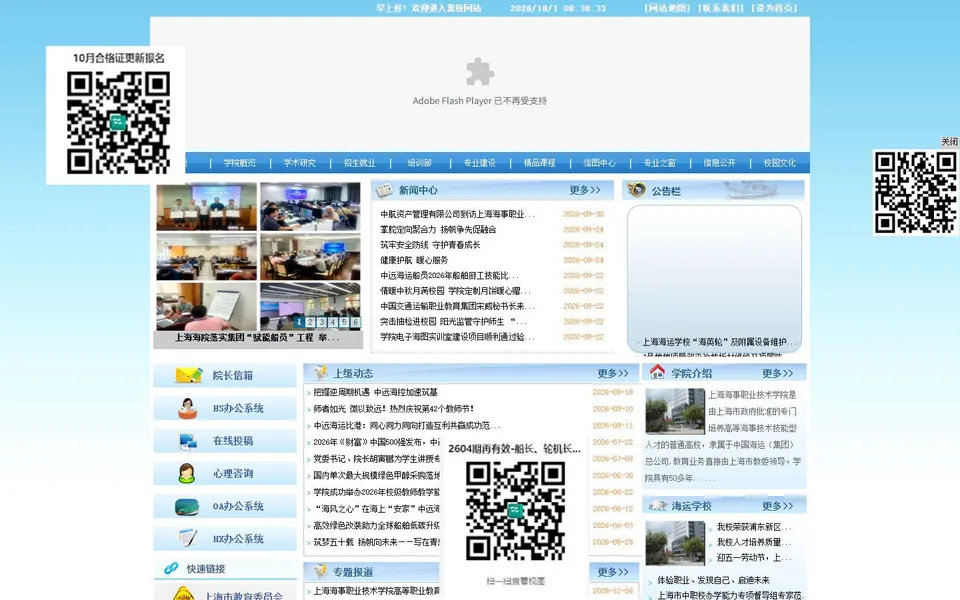This screenshot has width=960, height=600.
Task: Select slideshow page 2 indicator
Action: click(310, 322)
